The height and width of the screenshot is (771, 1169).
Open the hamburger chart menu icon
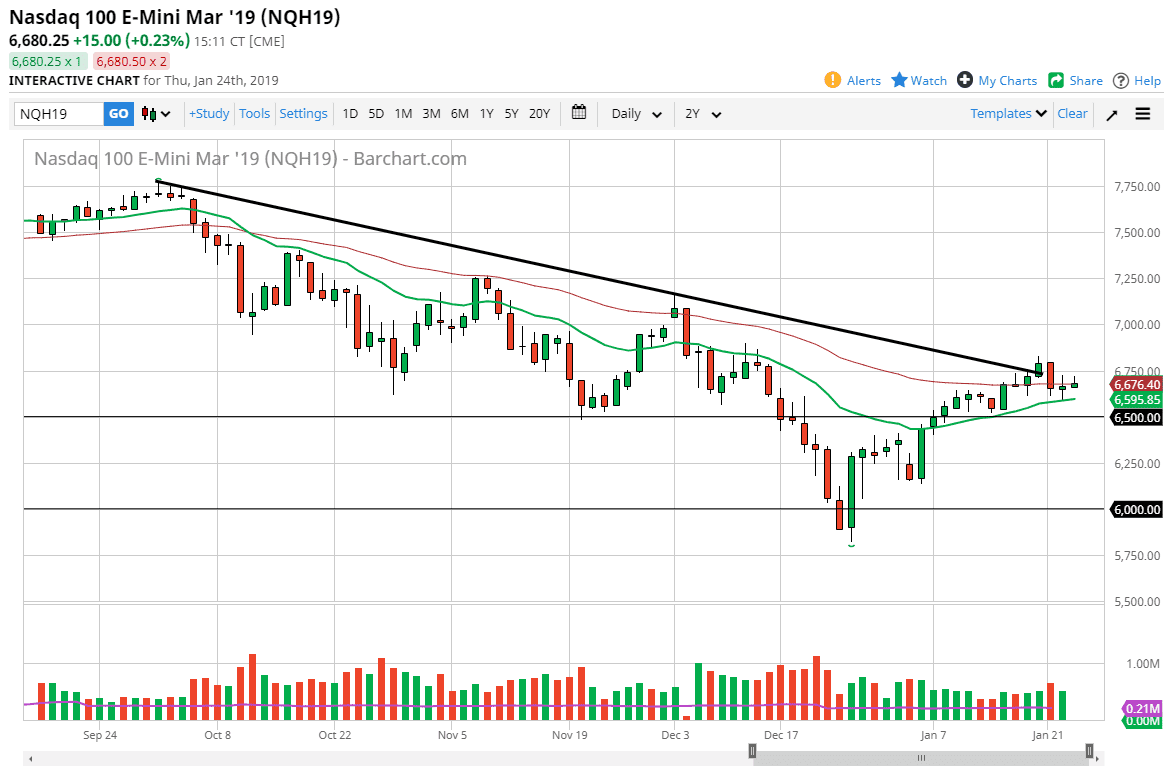click(1142, 114)
